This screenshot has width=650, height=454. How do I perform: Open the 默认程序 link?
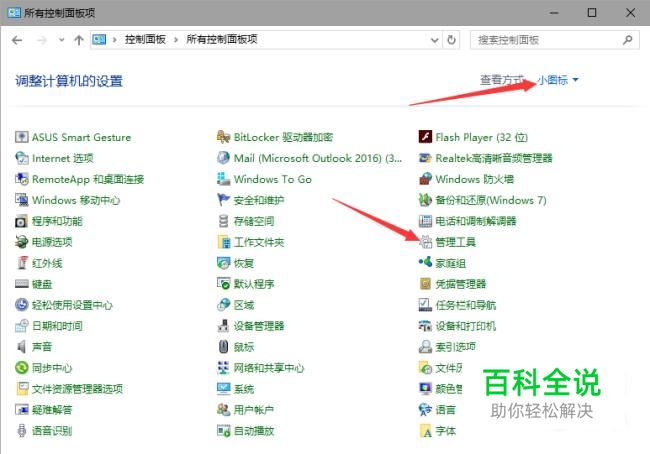click(x=254, y=284)
